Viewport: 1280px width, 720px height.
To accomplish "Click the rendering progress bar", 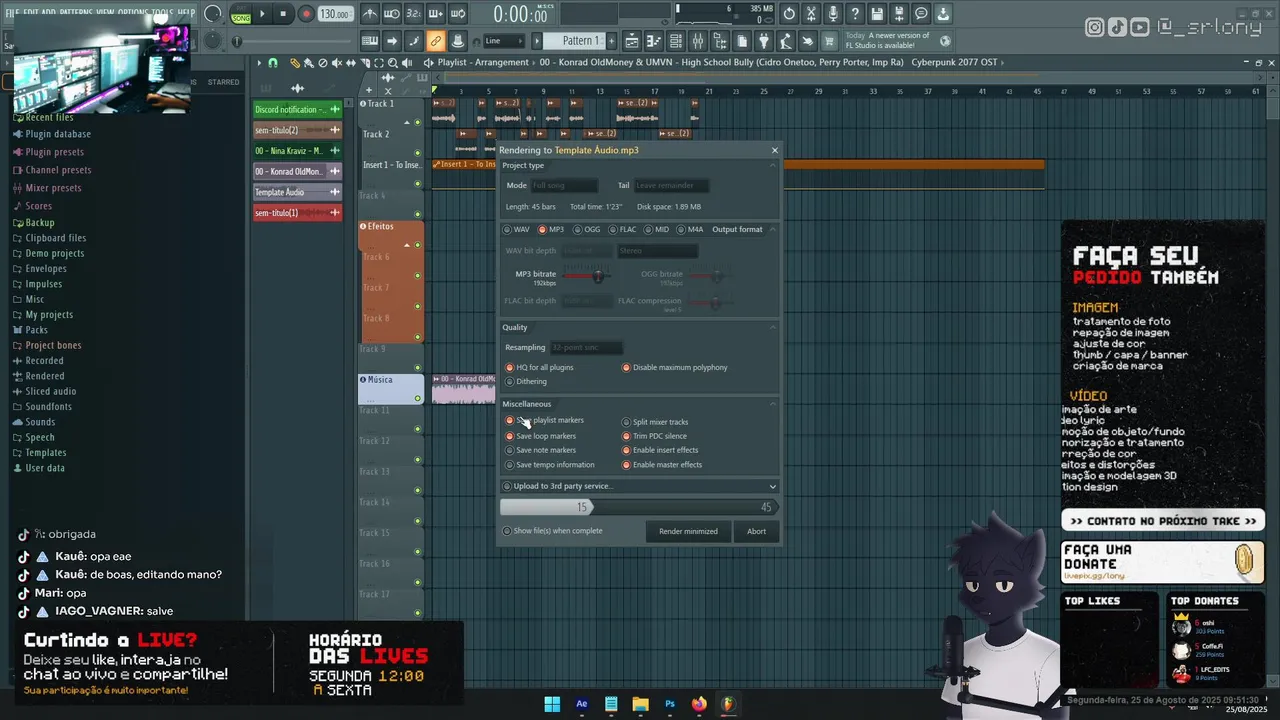I will 640,507.
